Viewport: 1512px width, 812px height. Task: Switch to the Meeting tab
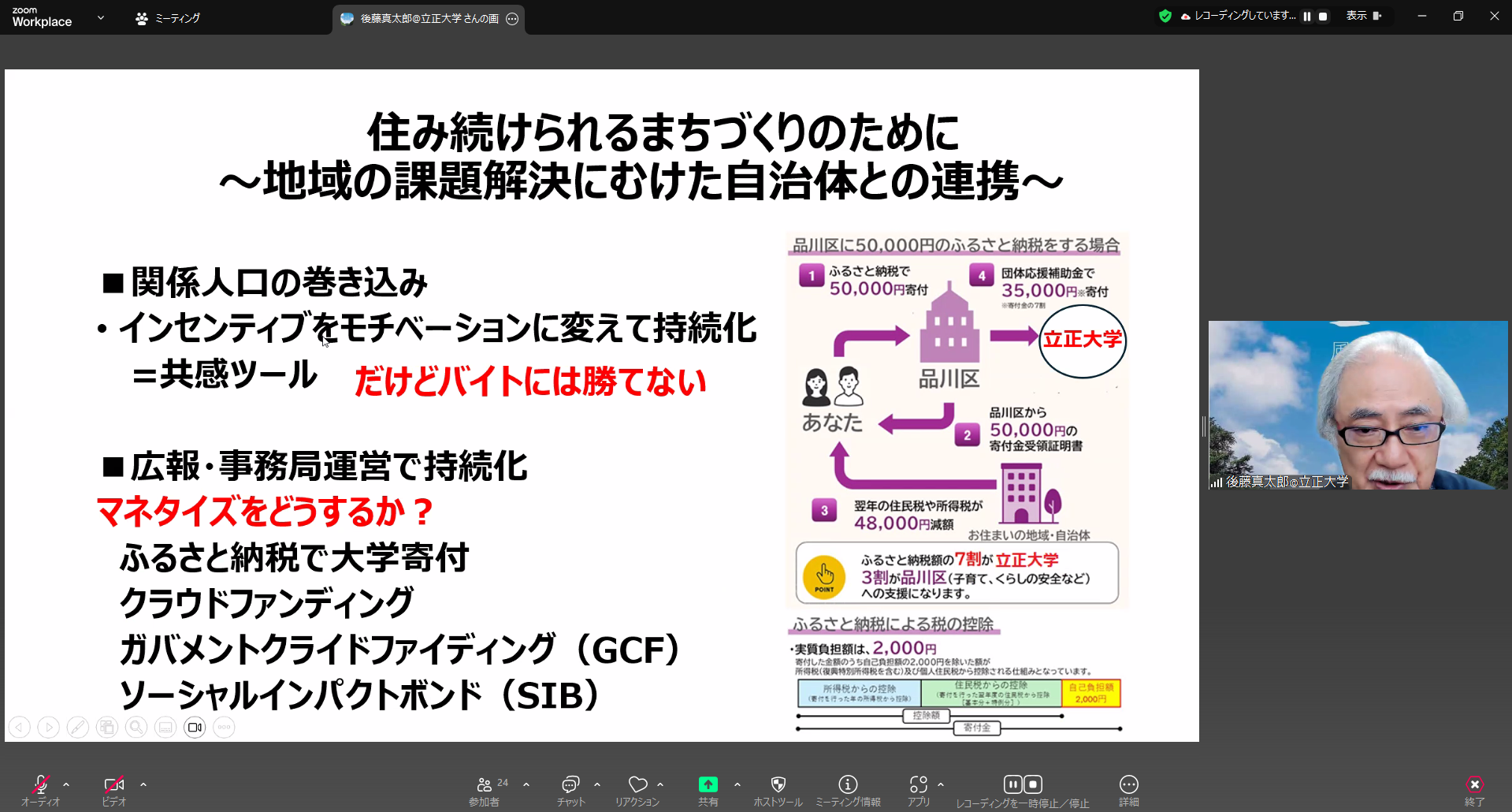click(168, 18)
